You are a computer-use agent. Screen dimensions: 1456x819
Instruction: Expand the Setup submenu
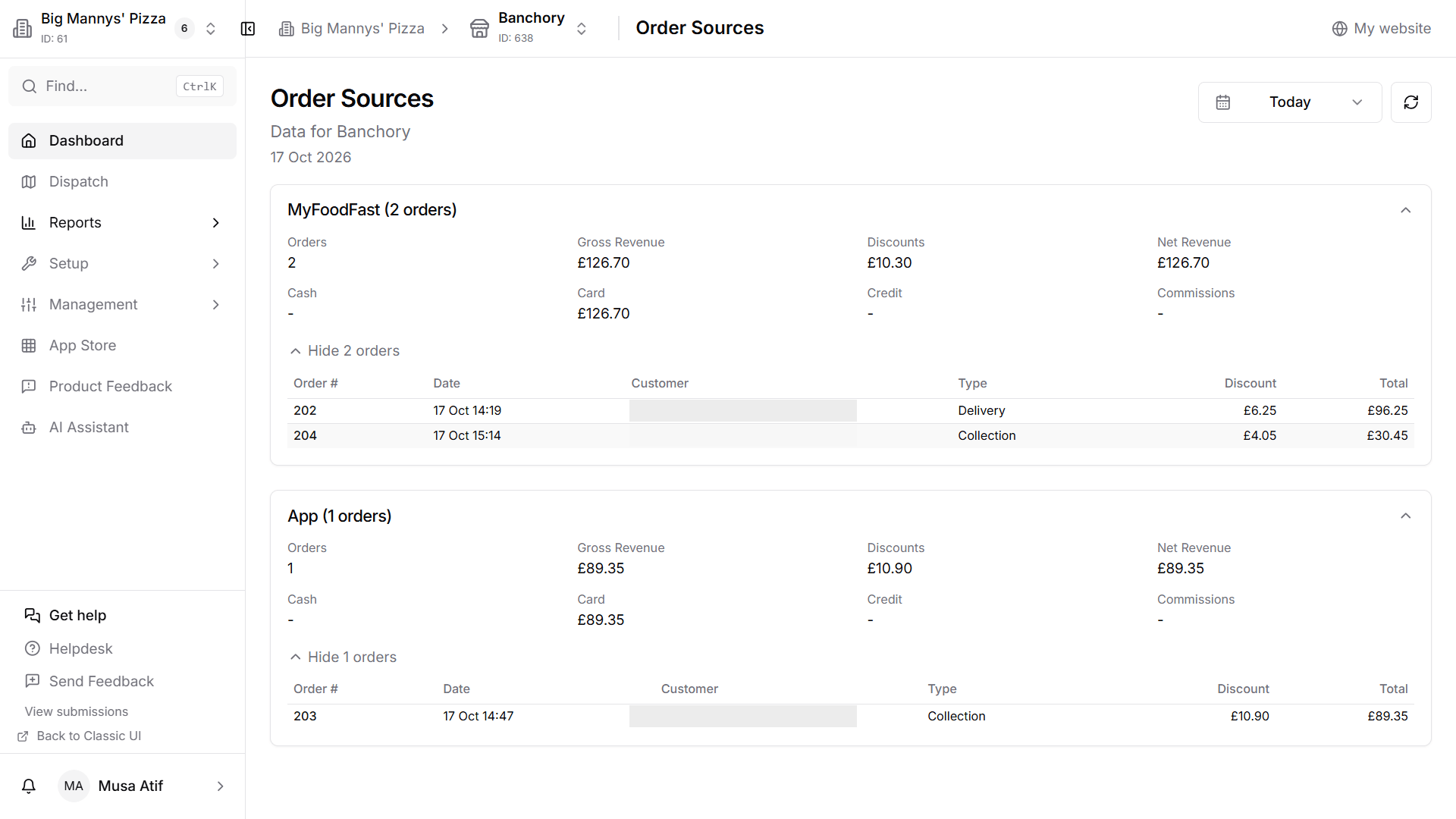(x=216, y=264)
